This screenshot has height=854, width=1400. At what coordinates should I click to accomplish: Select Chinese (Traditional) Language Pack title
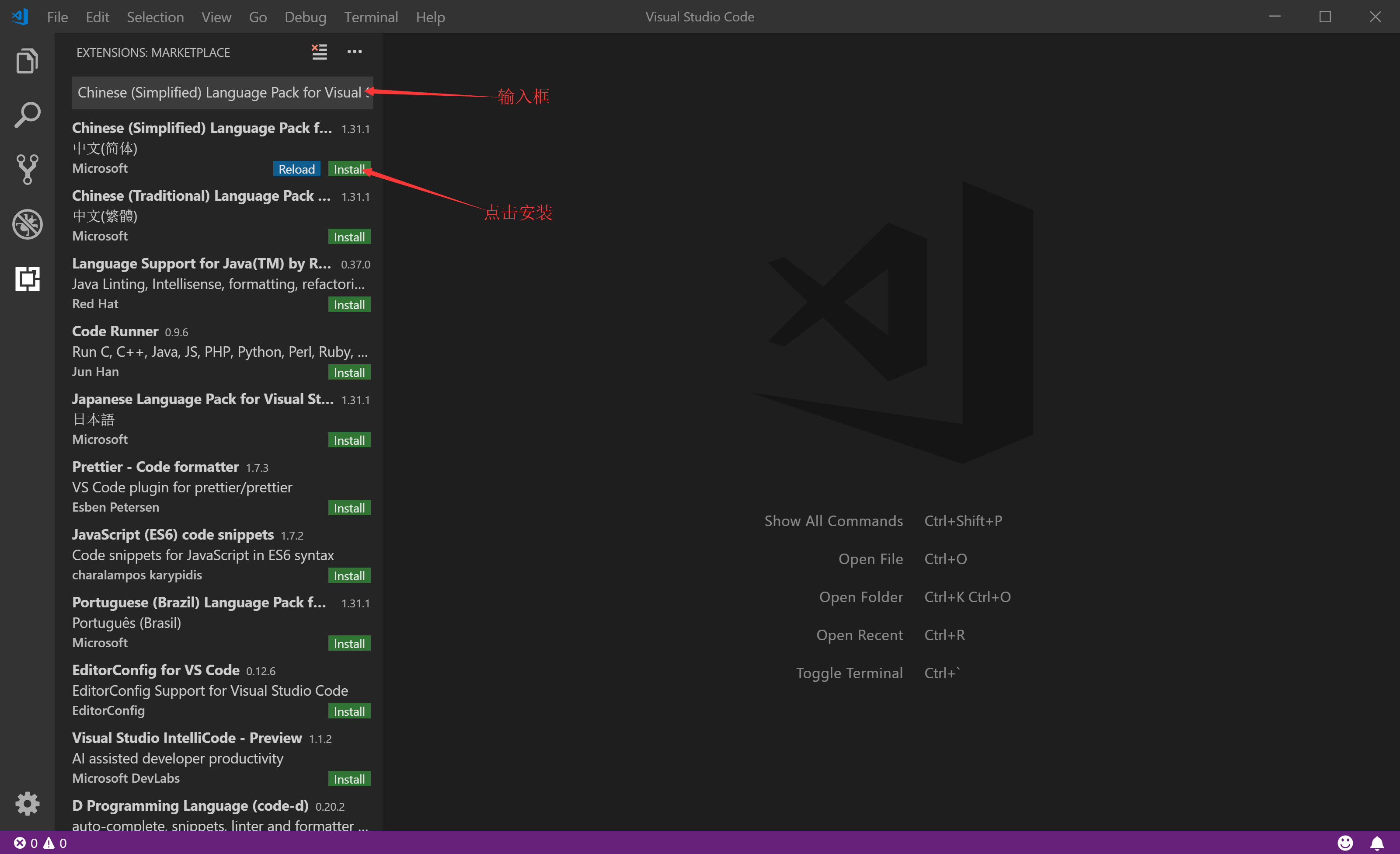click(x=201, y=195)
